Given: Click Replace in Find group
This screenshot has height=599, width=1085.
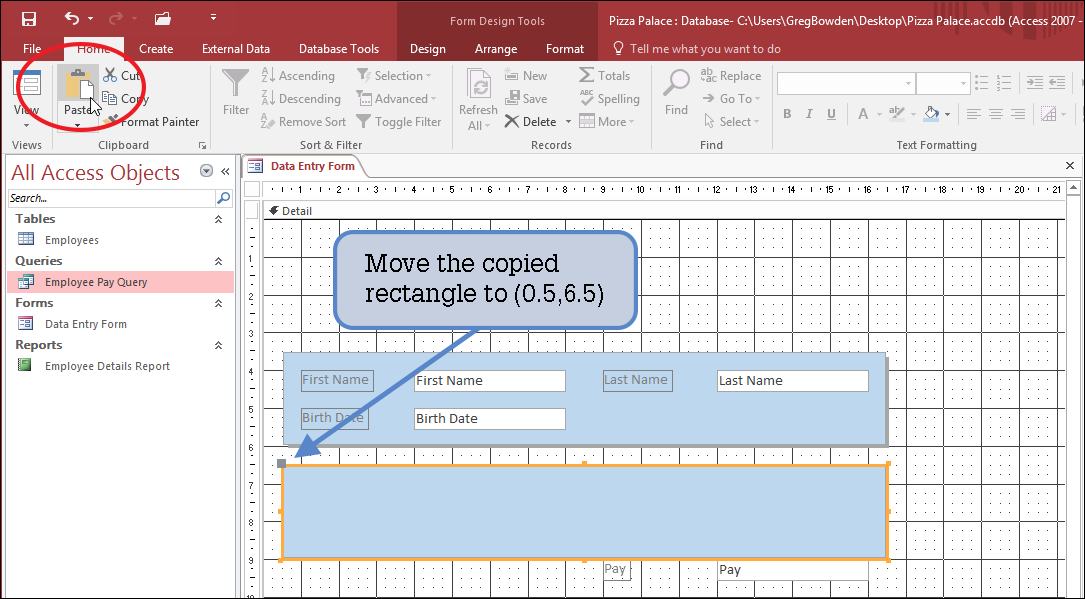Looking at the screenshot, I should [x=731, y=75].
